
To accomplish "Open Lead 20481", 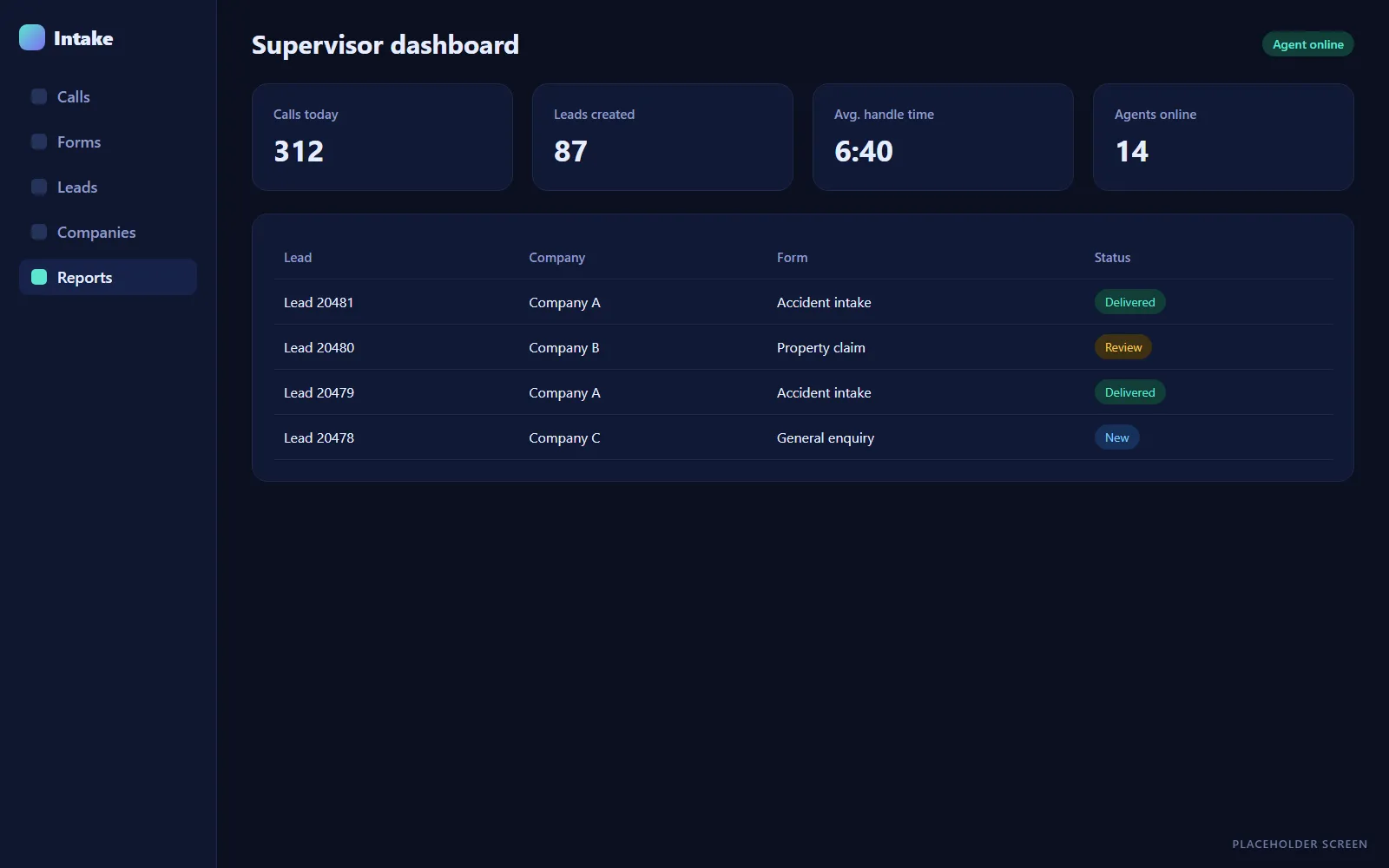I will (319, 302).
